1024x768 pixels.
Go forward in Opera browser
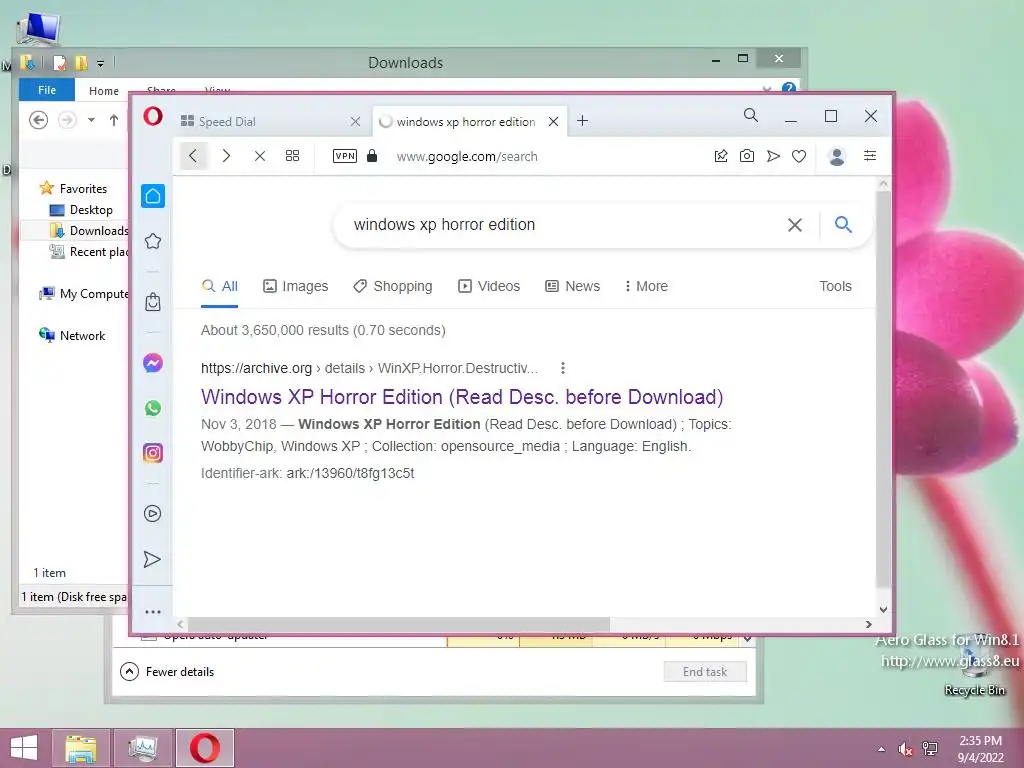click(x=226, y=155)
